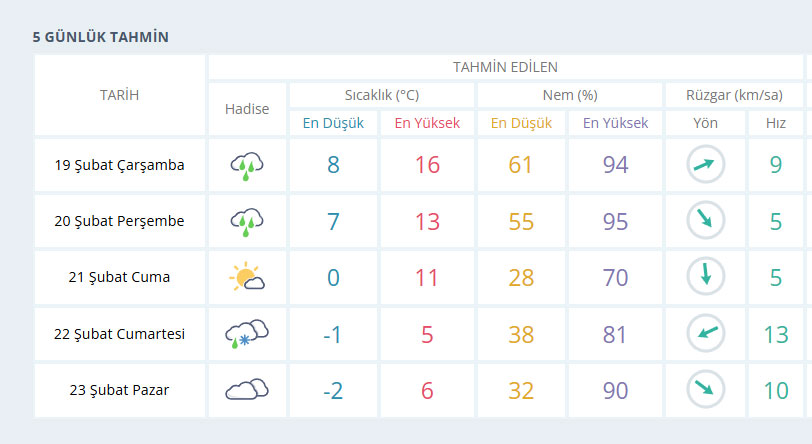Click the rain icon for 19 Şubat Çarşamba

click(247, 166)
